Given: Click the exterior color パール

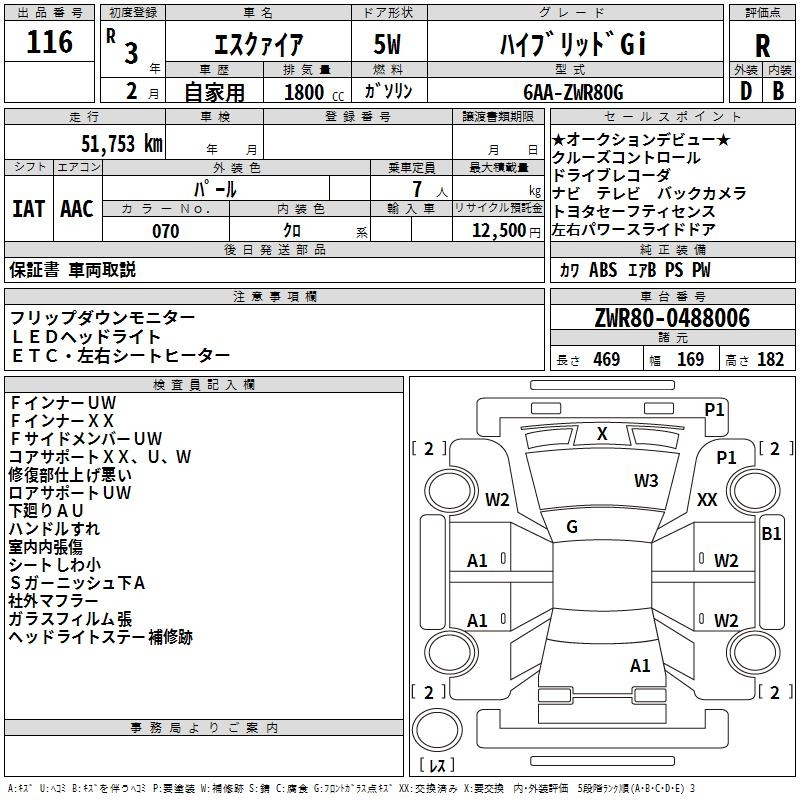Looking at the screenshot, I should (x=215, y=189).
